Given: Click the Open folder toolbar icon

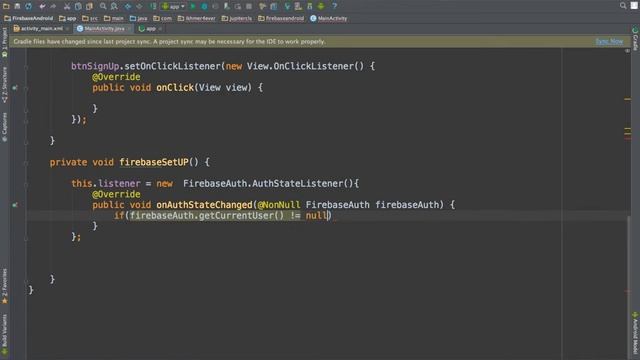Looking at the screenshot, I should [x=6, y=6].
